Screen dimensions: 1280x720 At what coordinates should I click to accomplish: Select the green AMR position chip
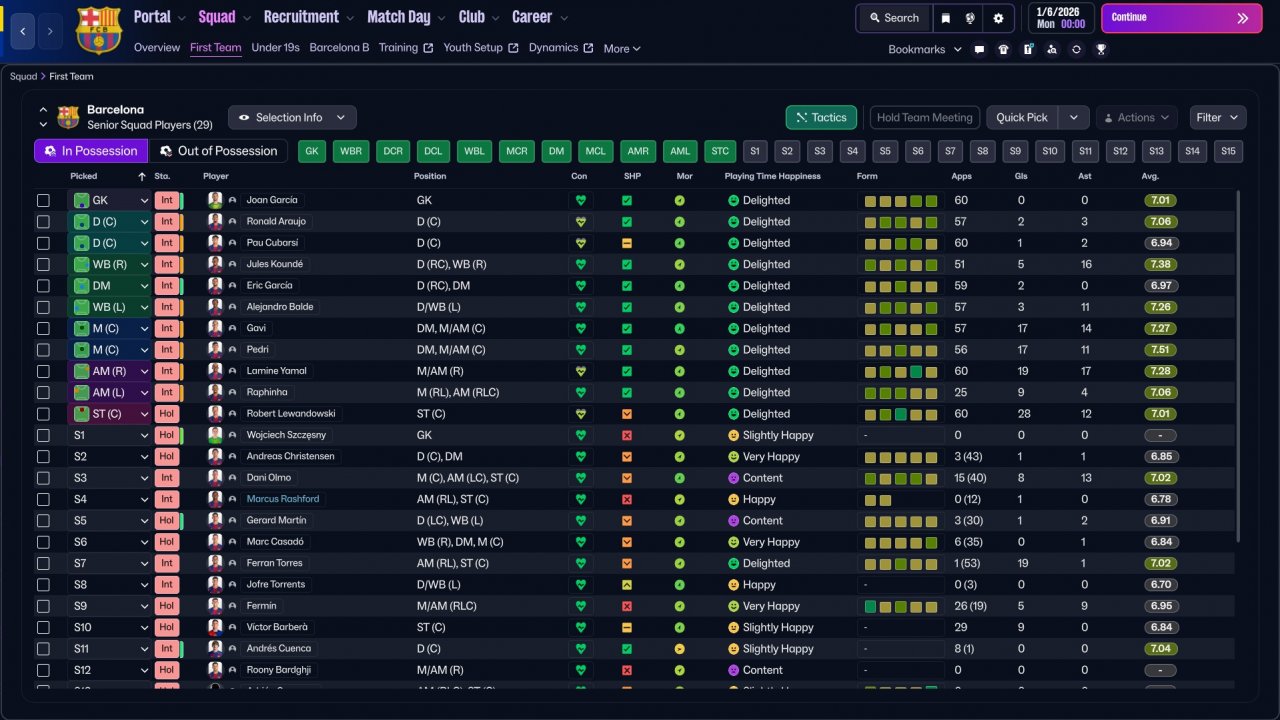tap(636, 151)
